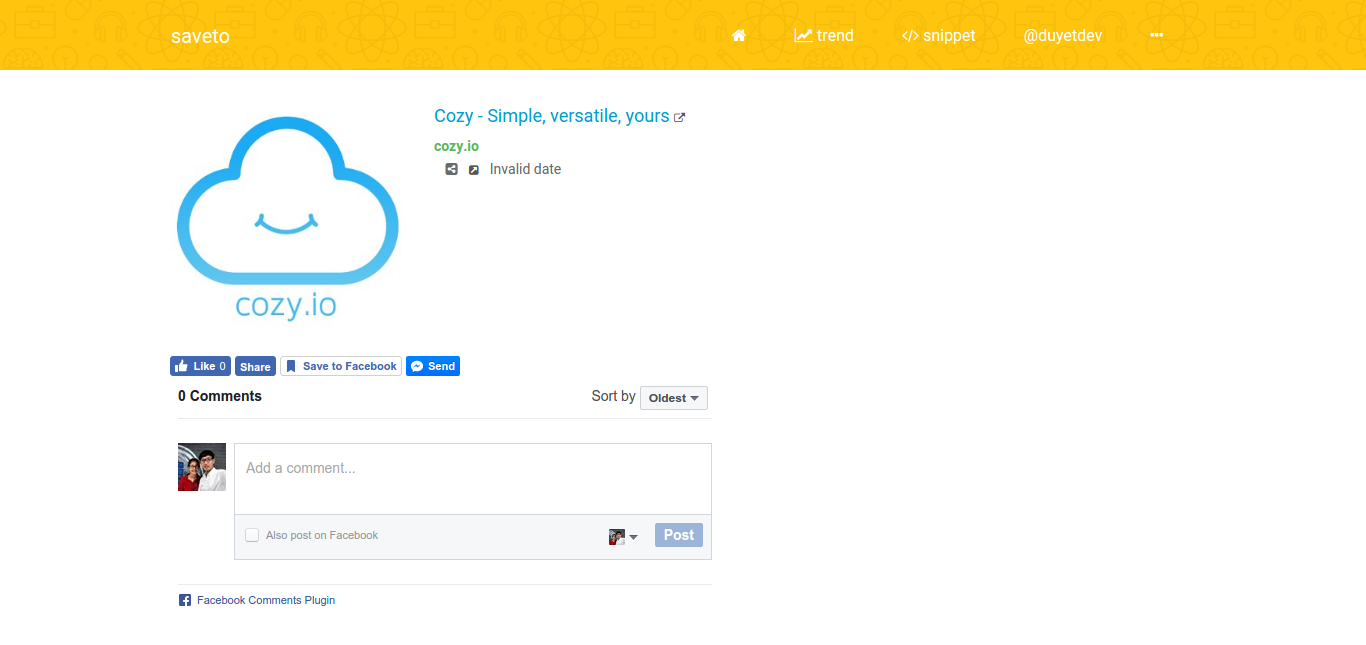Click Save to Facebook button
The height and width of the screenshot is (645, 1366).
point(341,366)
